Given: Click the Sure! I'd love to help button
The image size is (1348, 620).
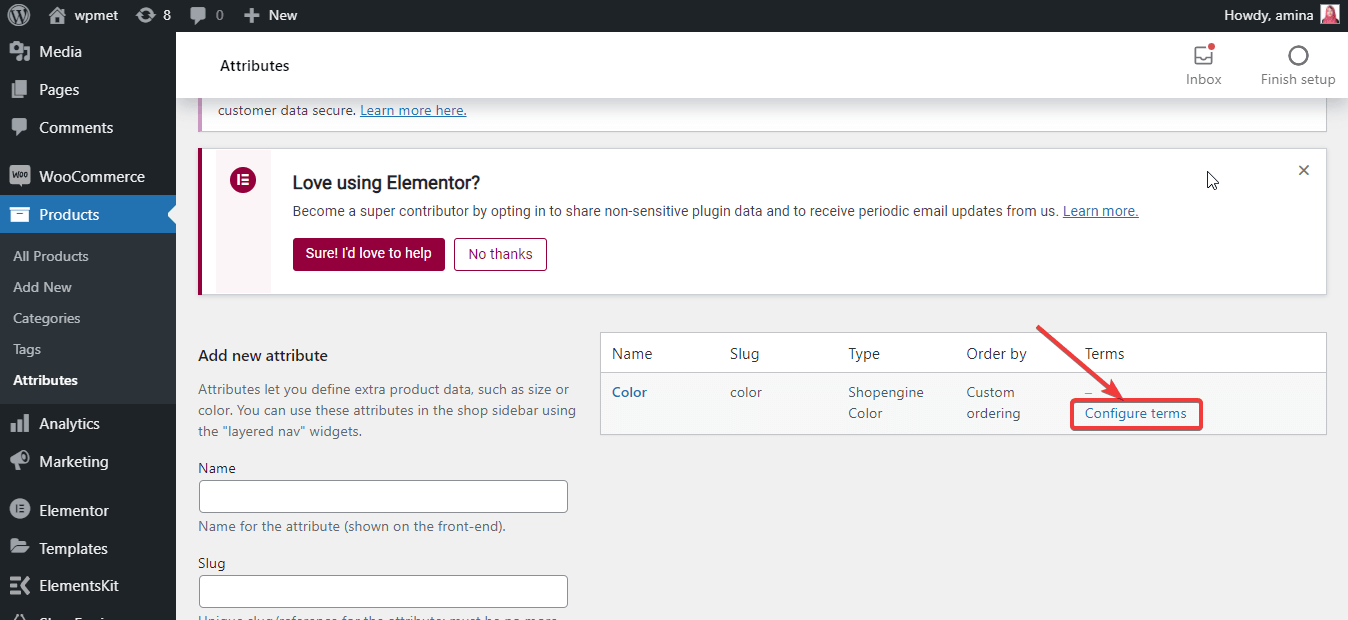Looking at the screenshot, I should [368, 254].
